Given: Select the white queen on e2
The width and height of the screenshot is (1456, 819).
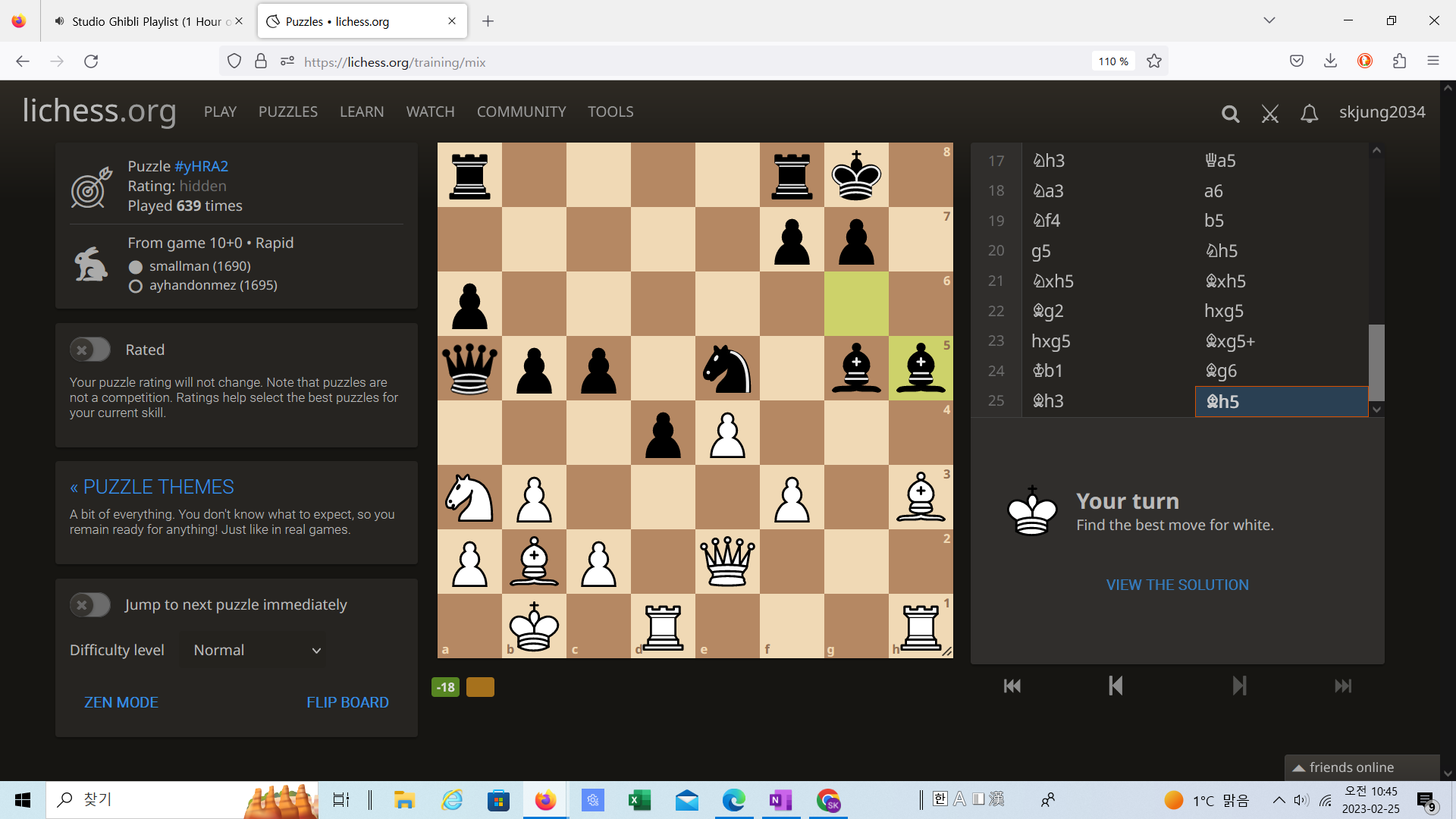Looking at the screenshot, I should (x=727, y=562).
